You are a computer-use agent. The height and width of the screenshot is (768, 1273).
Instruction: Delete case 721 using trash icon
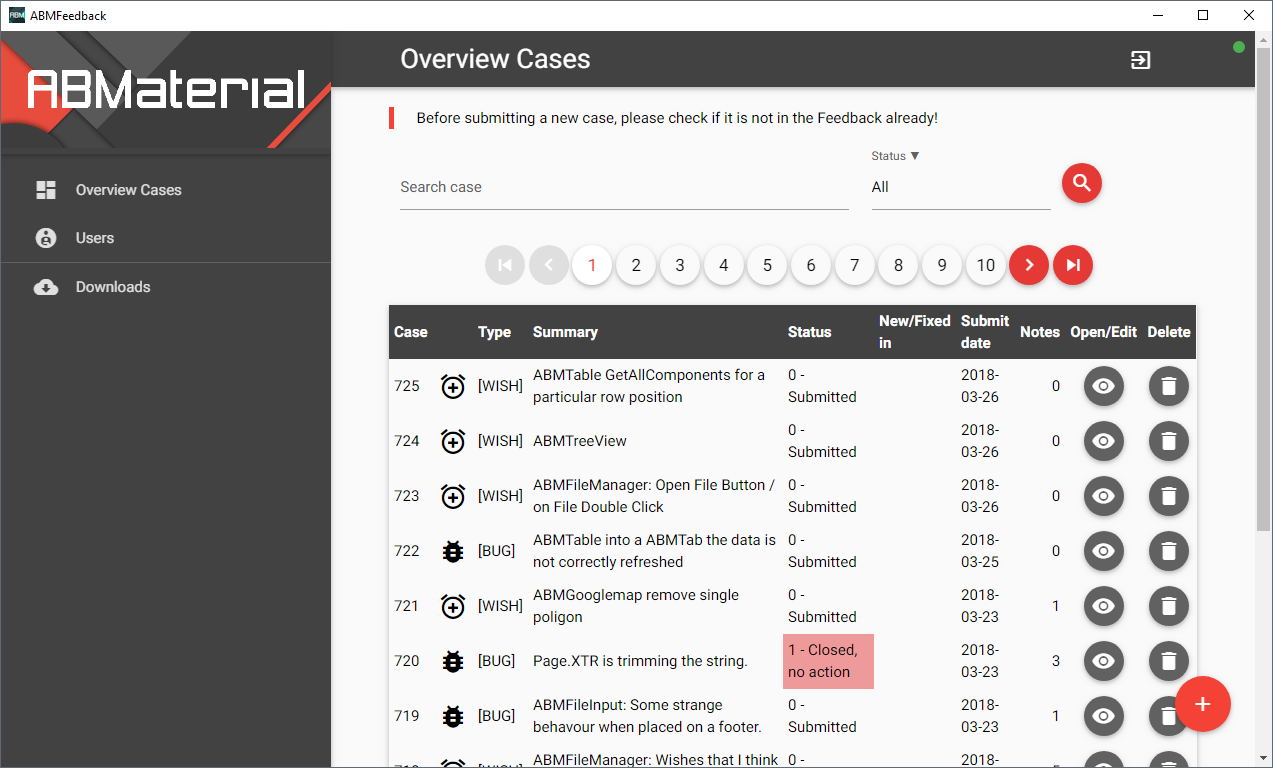1169,606
